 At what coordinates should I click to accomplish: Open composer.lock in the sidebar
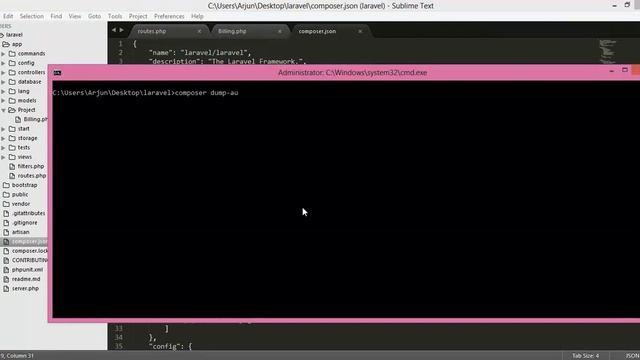[x=29, y=251]
